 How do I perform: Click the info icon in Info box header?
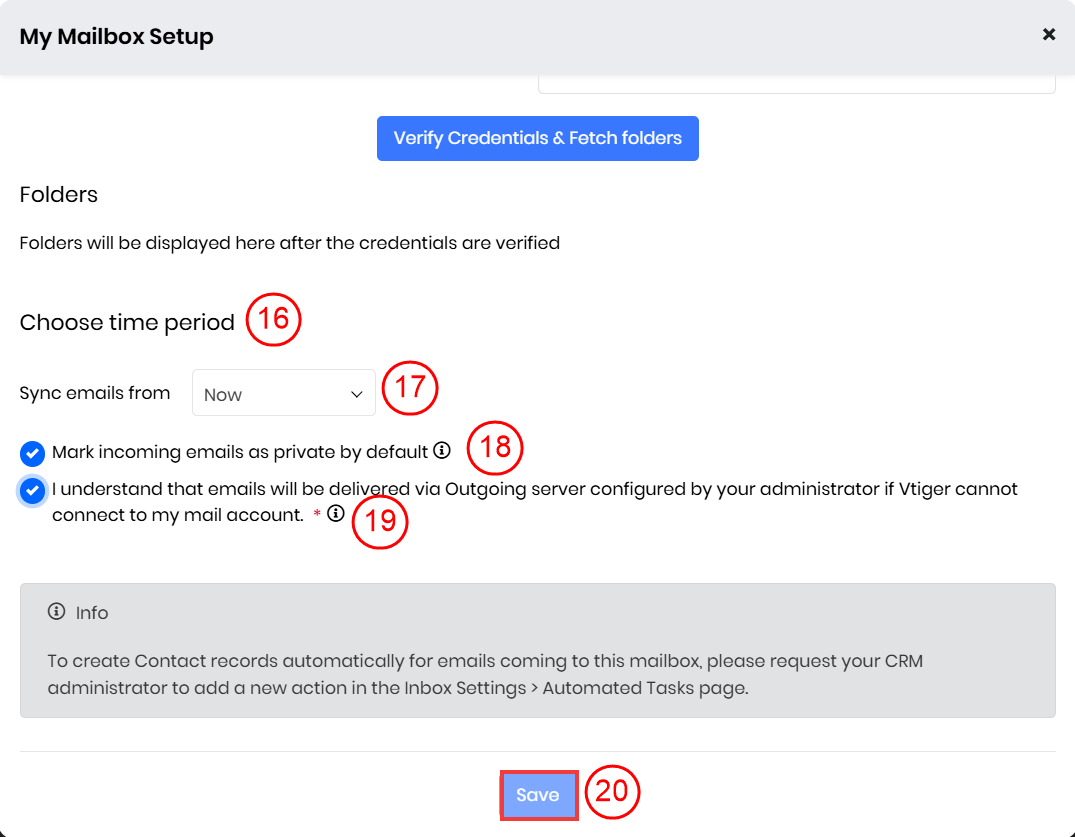pos(57,612)
